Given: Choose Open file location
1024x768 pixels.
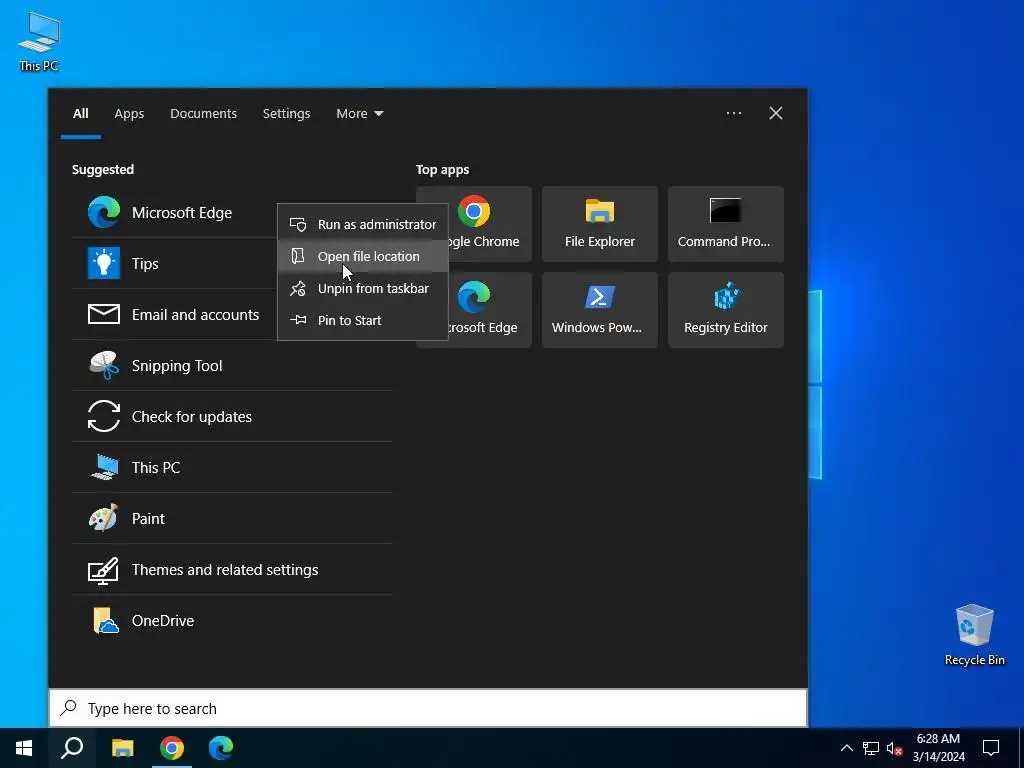Looking at the screenshot, I should 363,256.
